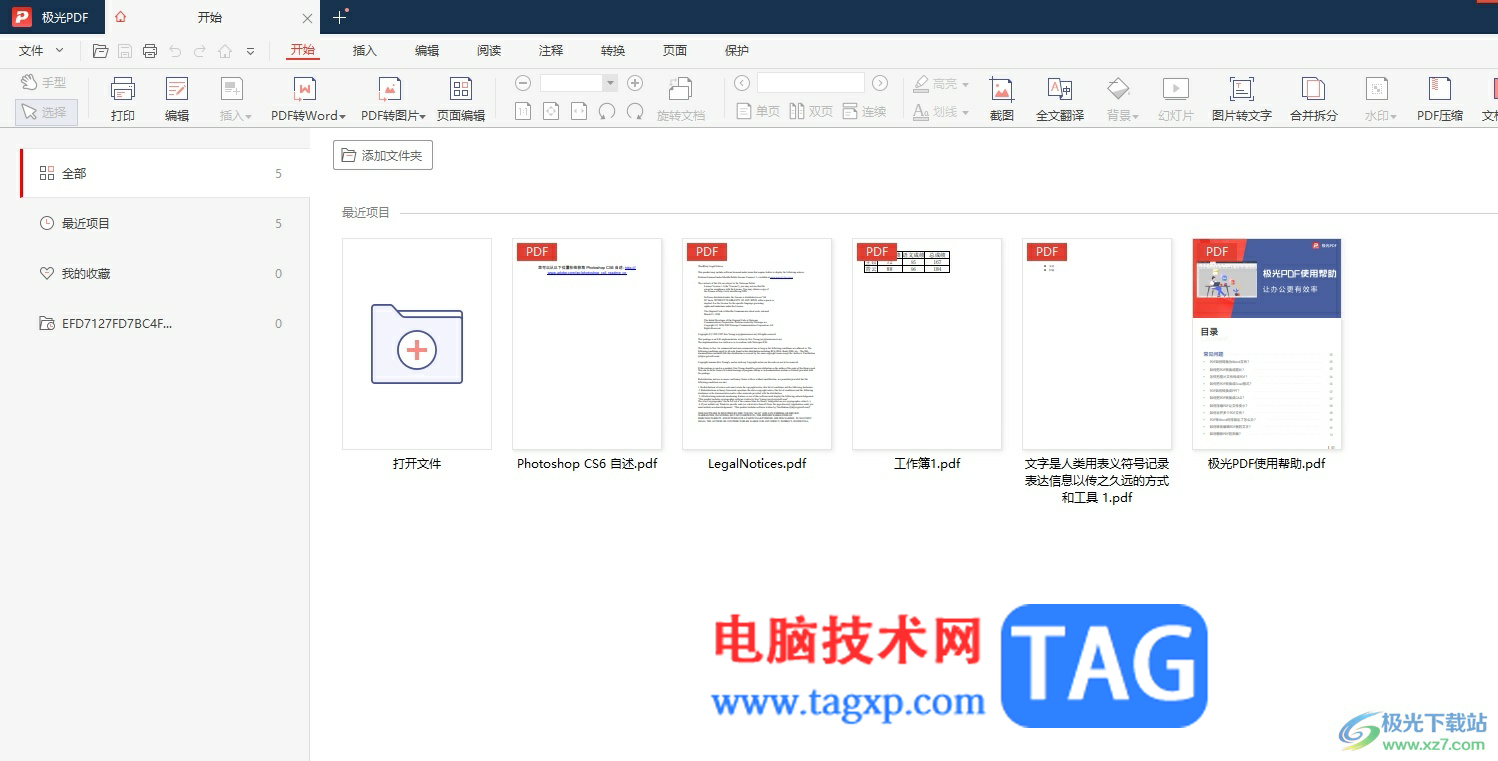The height and width of the screenshot is (761, 1498).
Task: Click the Slideshow (幻灯片) icon
Action: click(x=1176, y=89)
